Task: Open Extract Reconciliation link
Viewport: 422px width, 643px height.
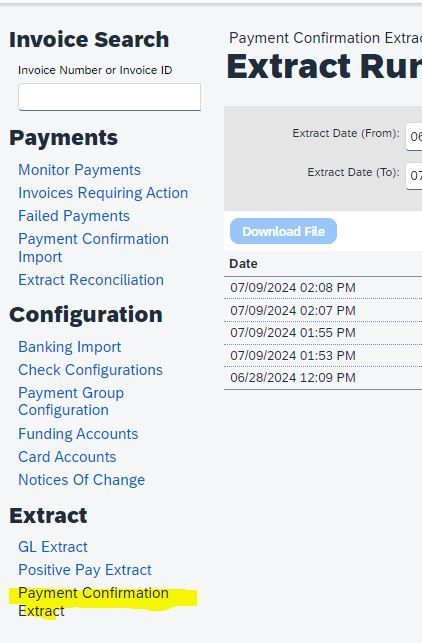Action: point(91,280)
